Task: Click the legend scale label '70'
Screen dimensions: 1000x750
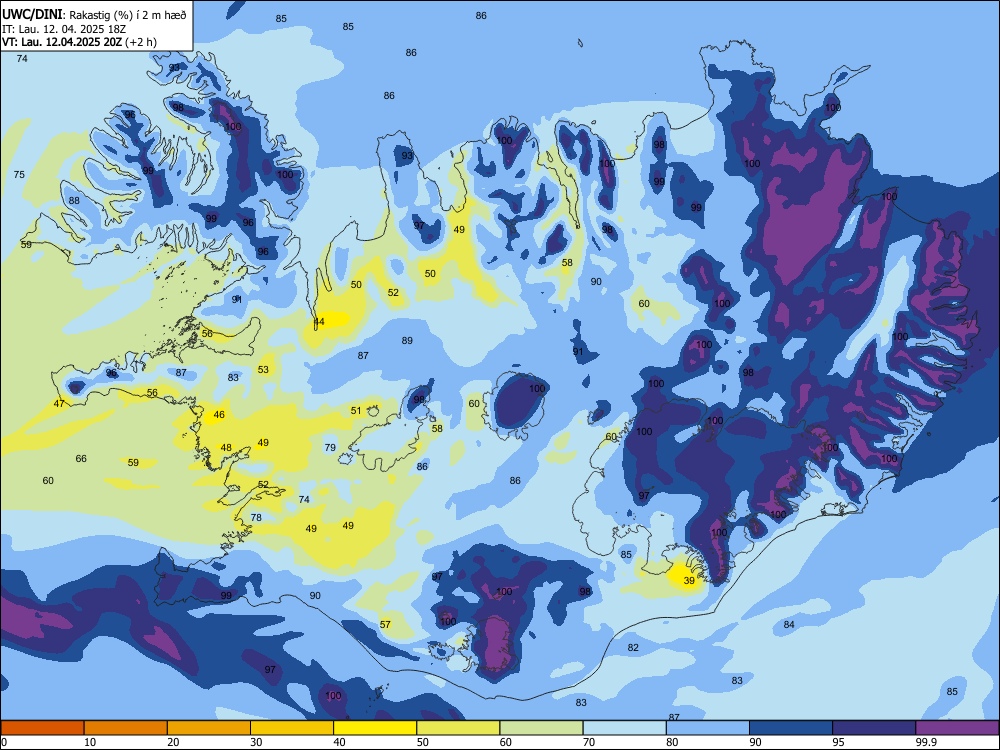Action: [589, 742]
